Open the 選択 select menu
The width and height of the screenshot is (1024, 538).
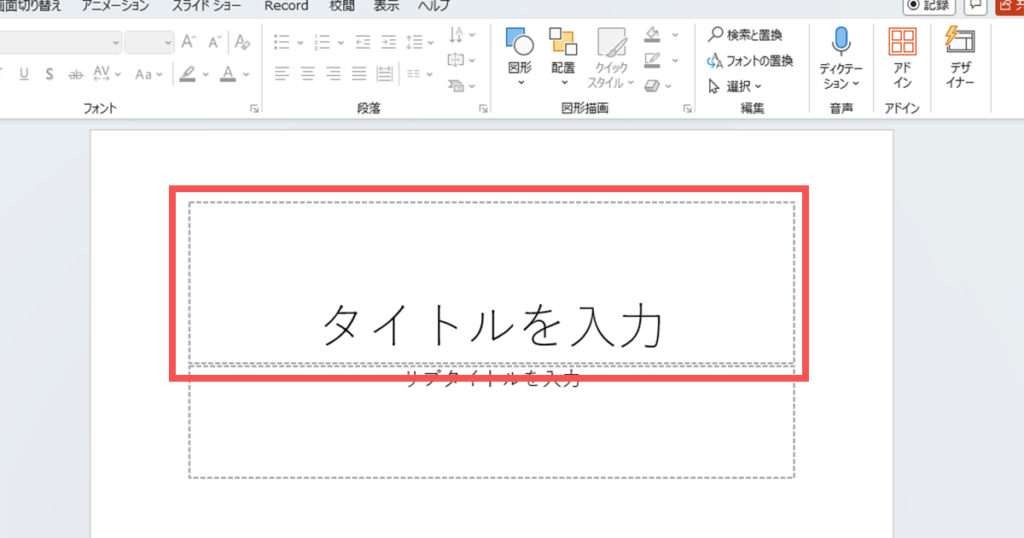(x=735, y=86)
